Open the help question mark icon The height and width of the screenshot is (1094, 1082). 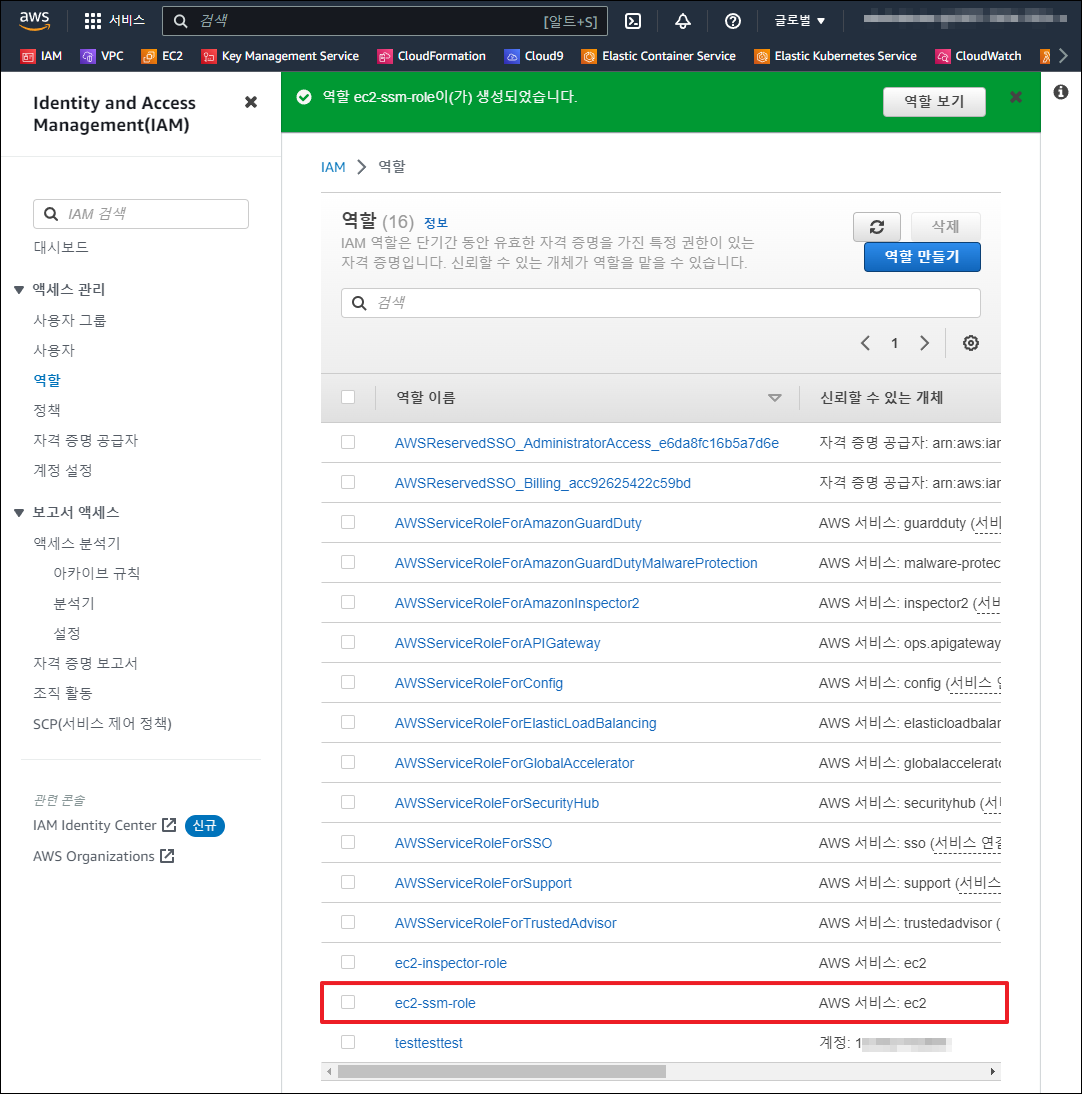[x=732, y=21]
